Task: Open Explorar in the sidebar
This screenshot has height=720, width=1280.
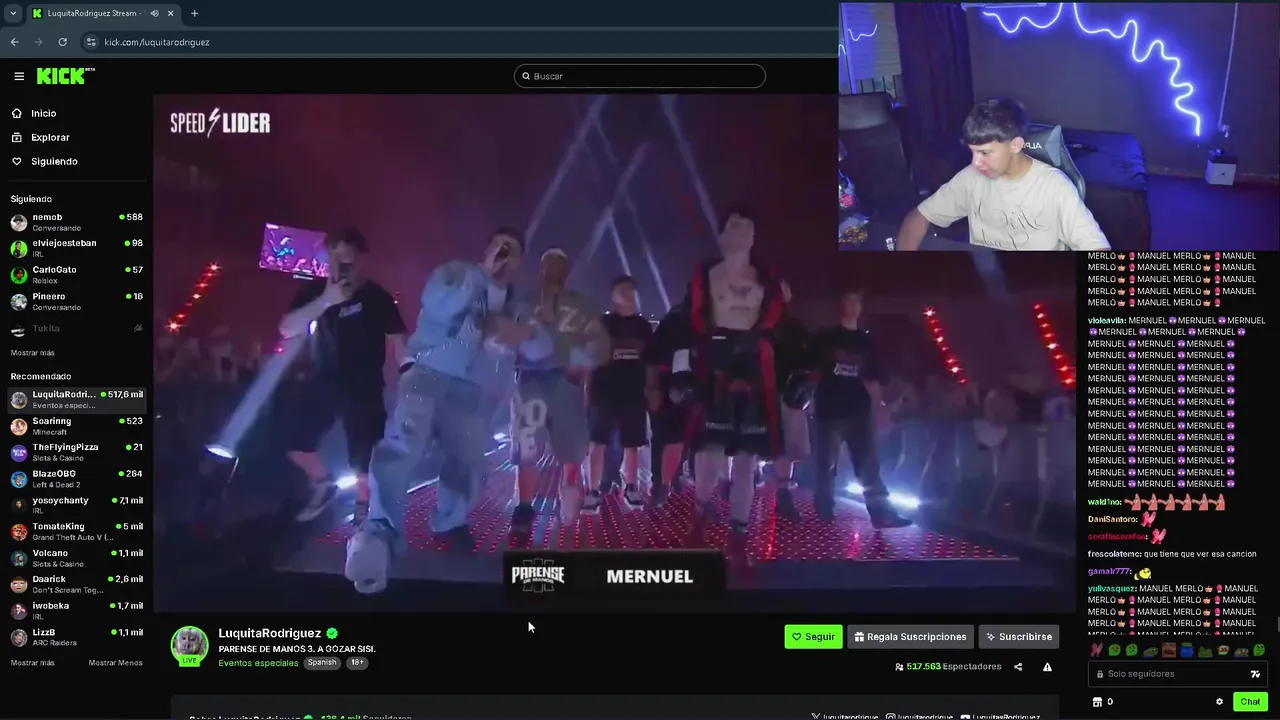Action: pos(50,137)
